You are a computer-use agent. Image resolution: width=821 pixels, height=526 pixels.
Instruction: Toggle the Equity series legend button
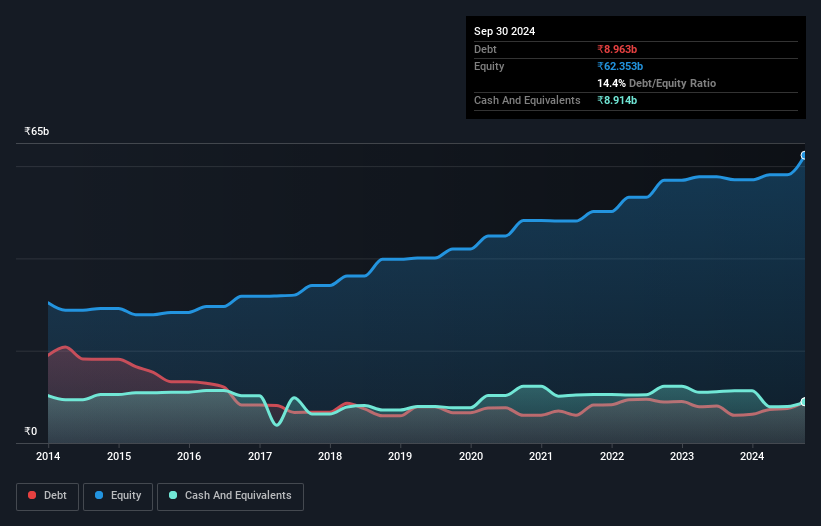pos(118,496)
